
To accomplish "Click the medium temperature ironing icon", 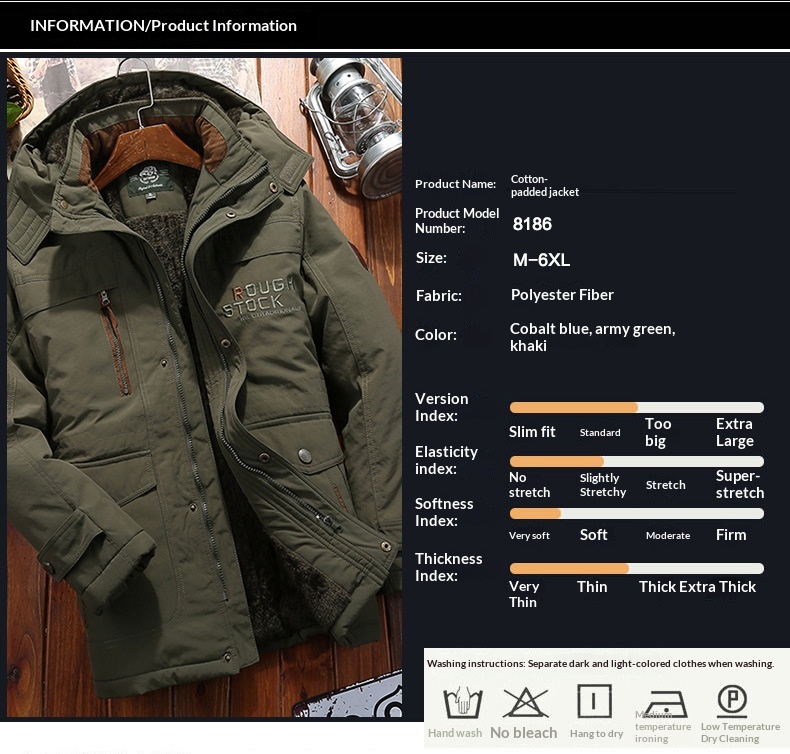I will coord(664,702).
